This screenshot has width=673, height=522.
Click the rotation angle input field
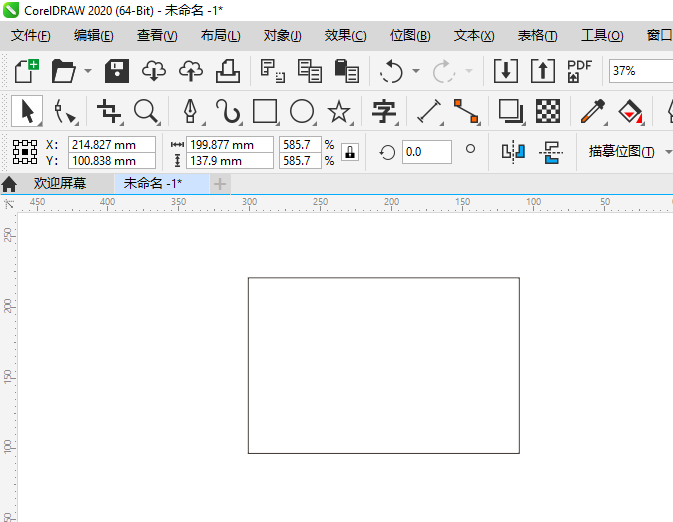tap(426, 152)
